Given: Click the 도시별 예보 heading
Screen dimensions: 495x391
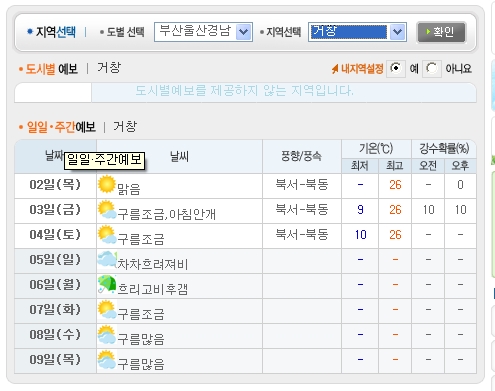Looking at the screenshot, I should pos(52,69).
